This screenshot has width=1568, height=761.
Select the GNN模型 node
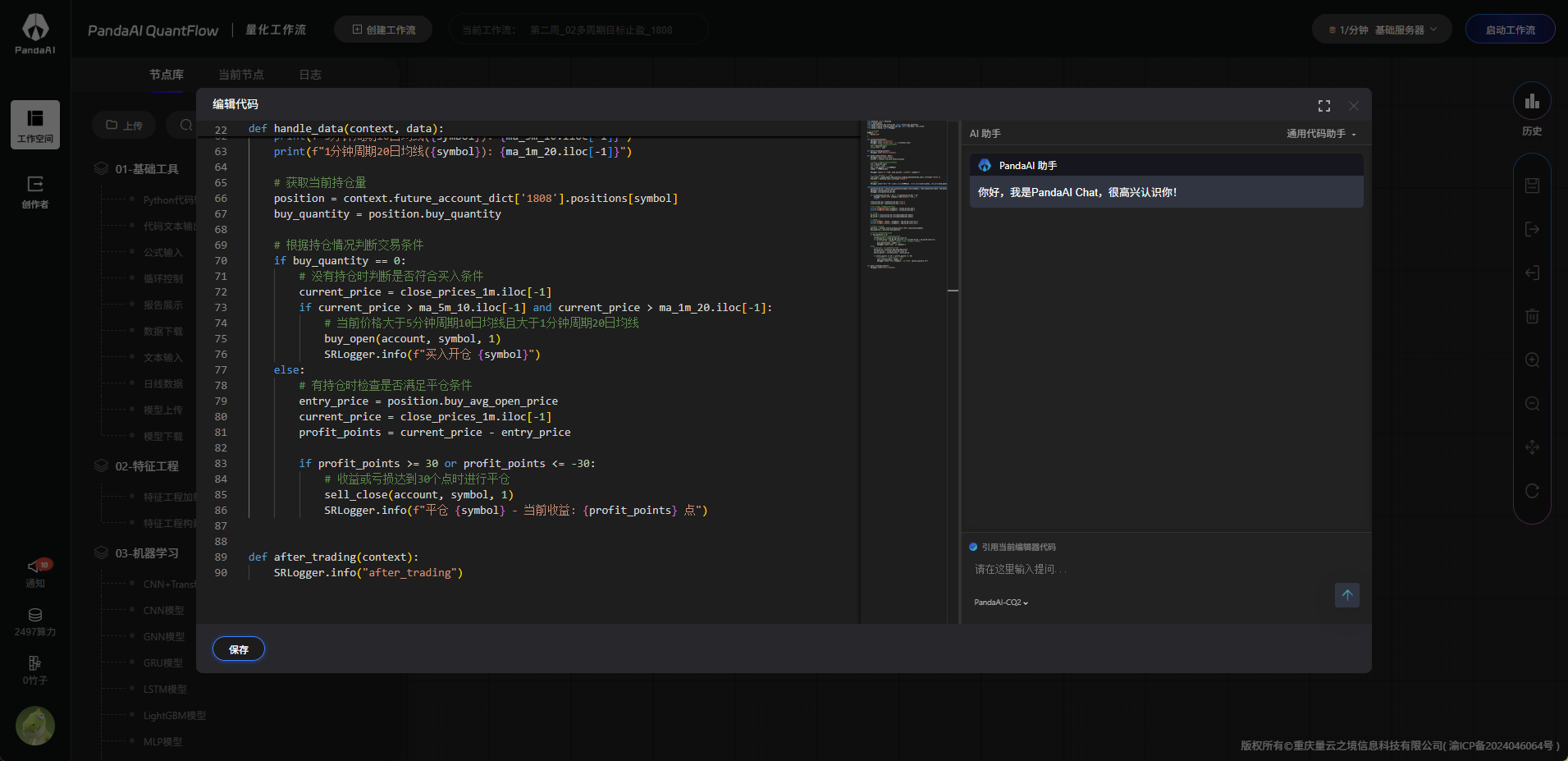coord(163,637)
